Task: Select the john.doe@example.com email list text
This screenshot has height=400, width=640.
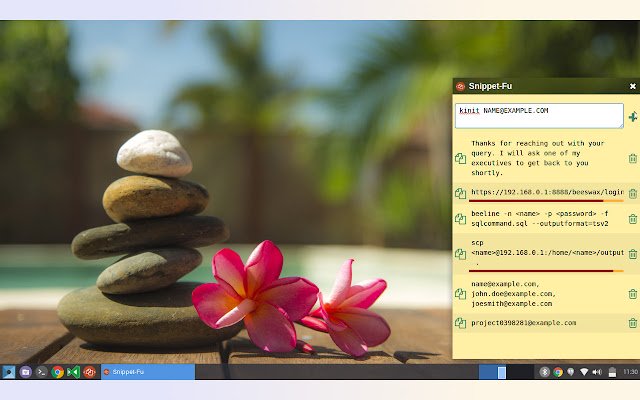Action: [x=513, y=293]
